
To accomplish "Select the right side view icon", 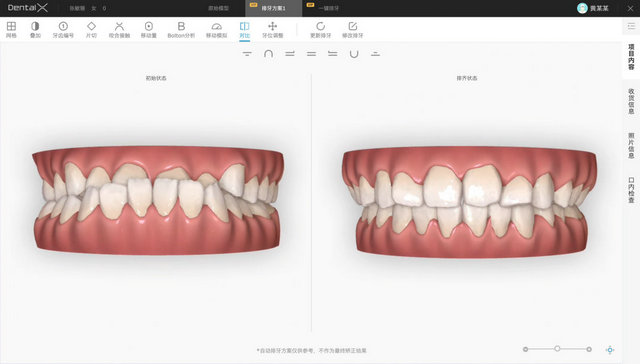I will pyautogui.click(x=290, y=53).
